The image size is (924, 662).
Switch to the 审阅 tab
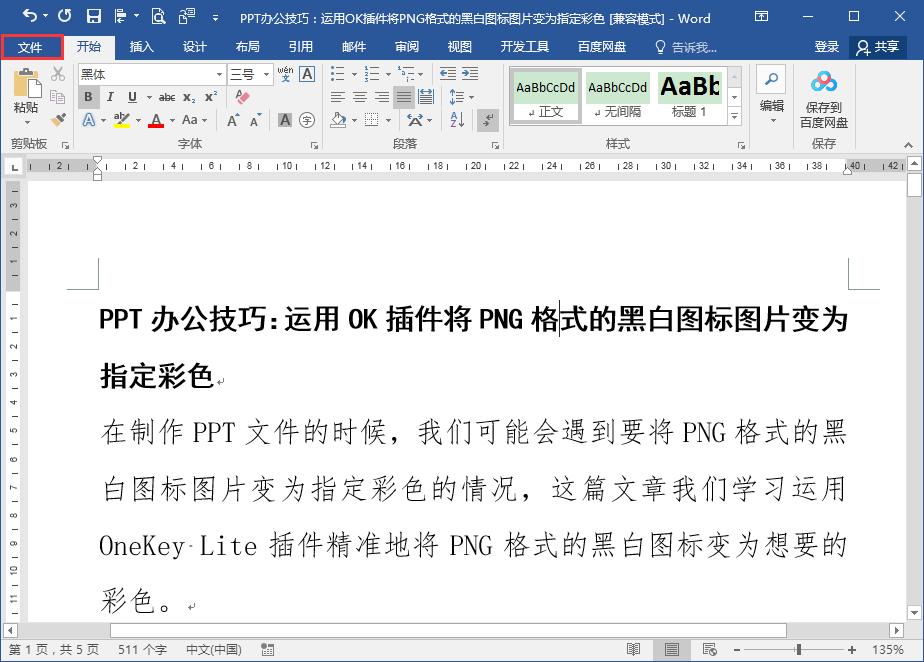pyautogui.click(x=407, y=47)
